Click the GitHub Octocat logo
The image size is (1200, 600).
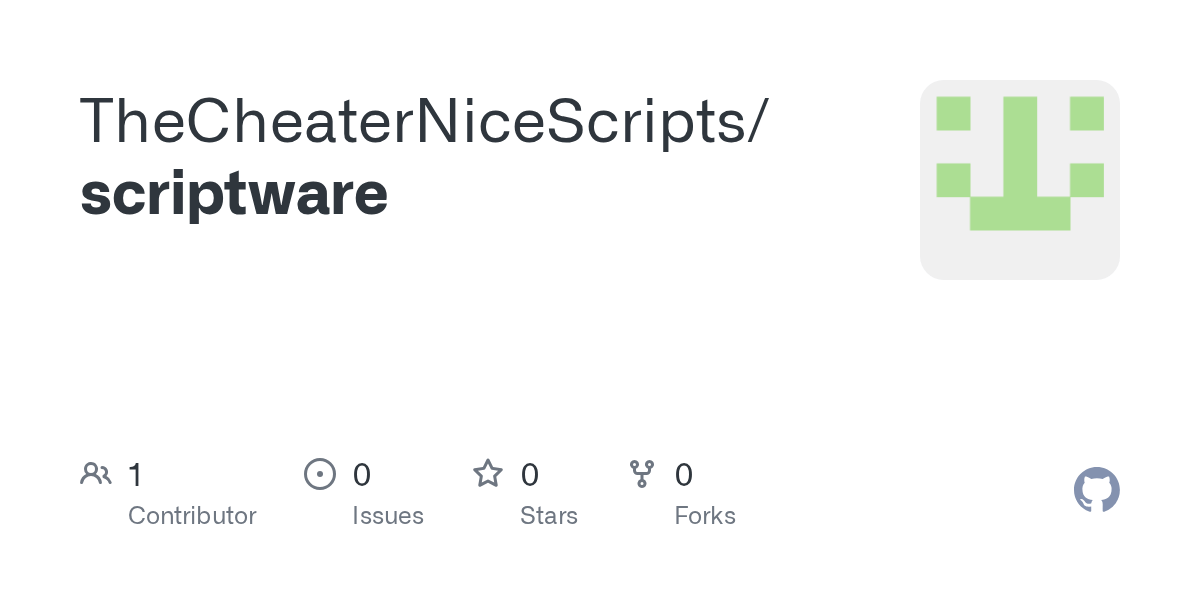(1096, 490)
